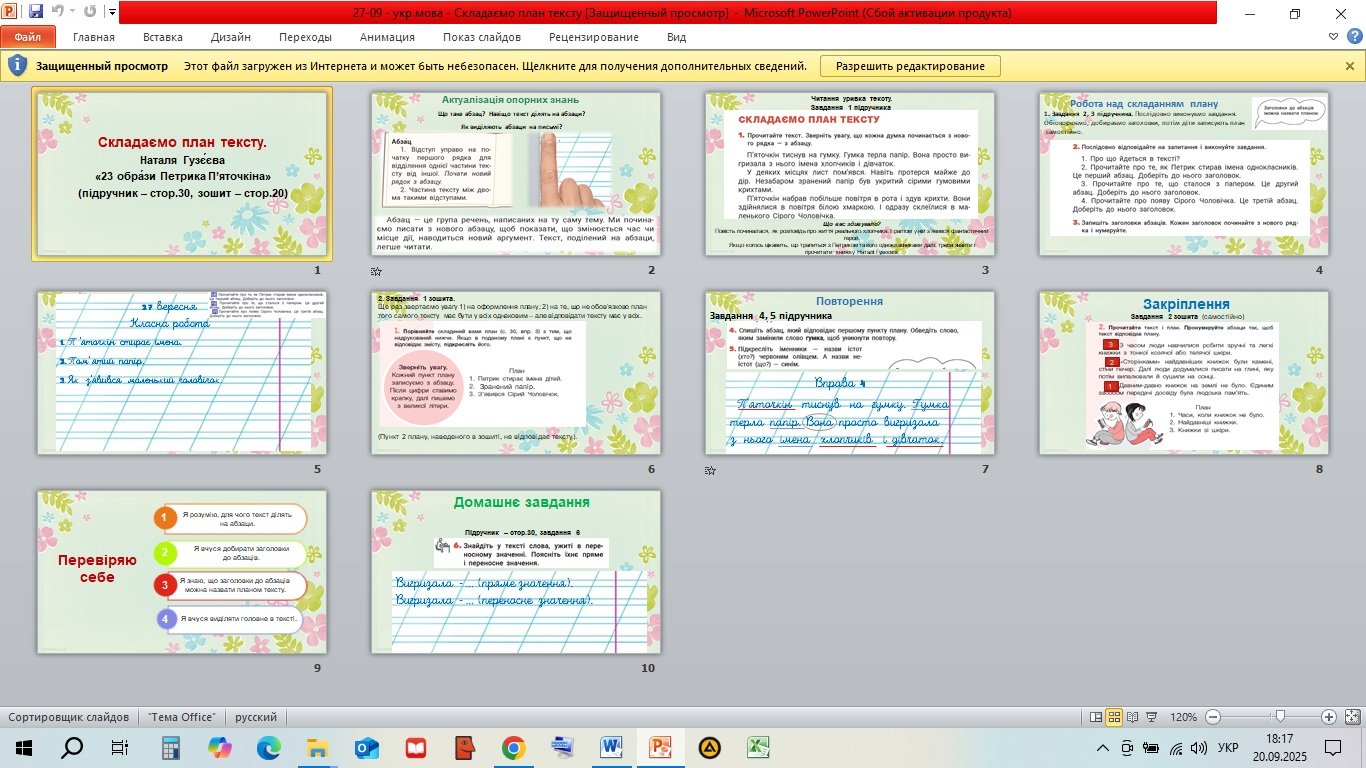Click the Undo arrow icon
The width and height of the screenshot is (1366, 768).
click(57, 13)
